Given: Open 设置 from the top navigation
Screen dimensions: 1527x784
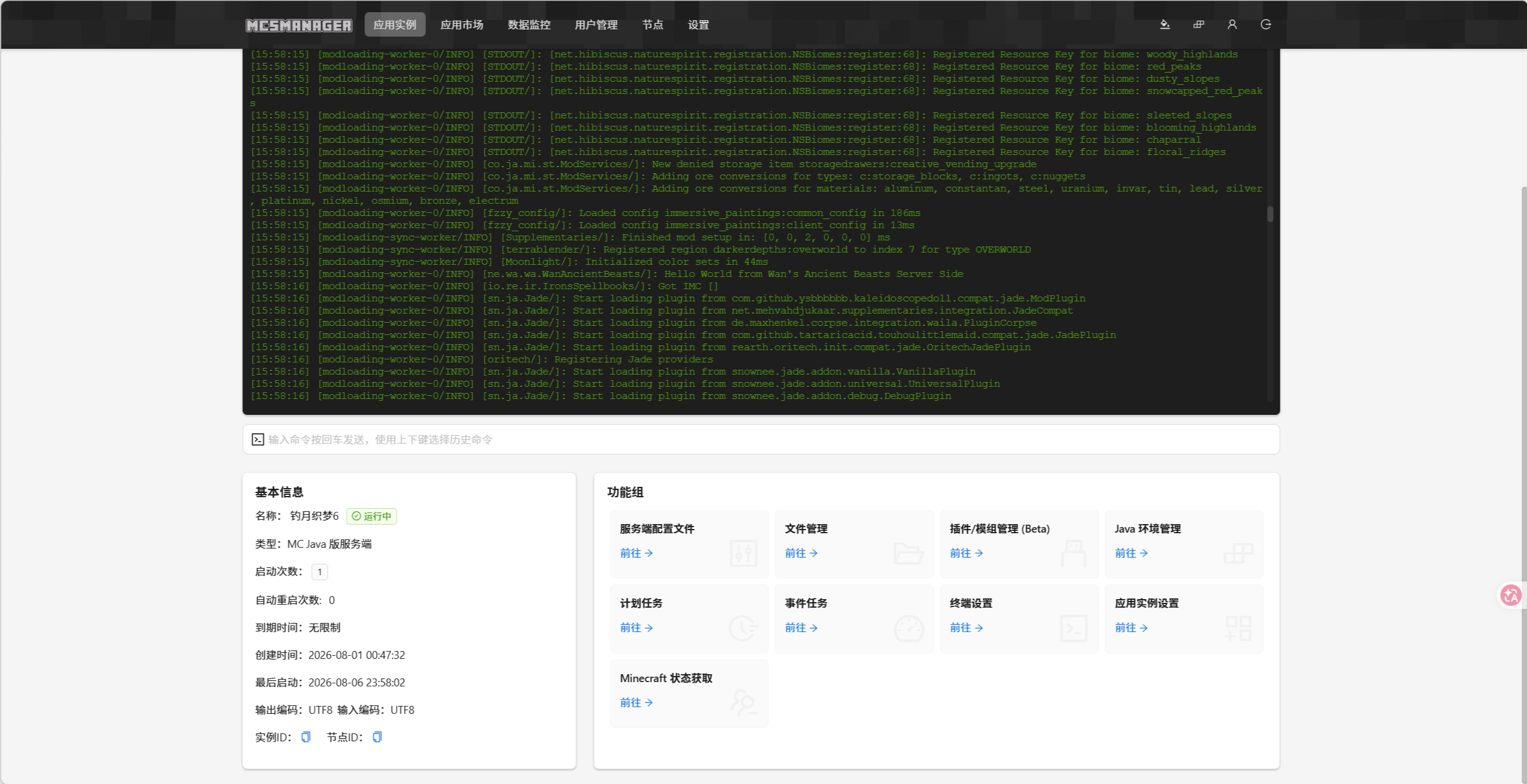Looking at the screenshot, I should (698, 25).
